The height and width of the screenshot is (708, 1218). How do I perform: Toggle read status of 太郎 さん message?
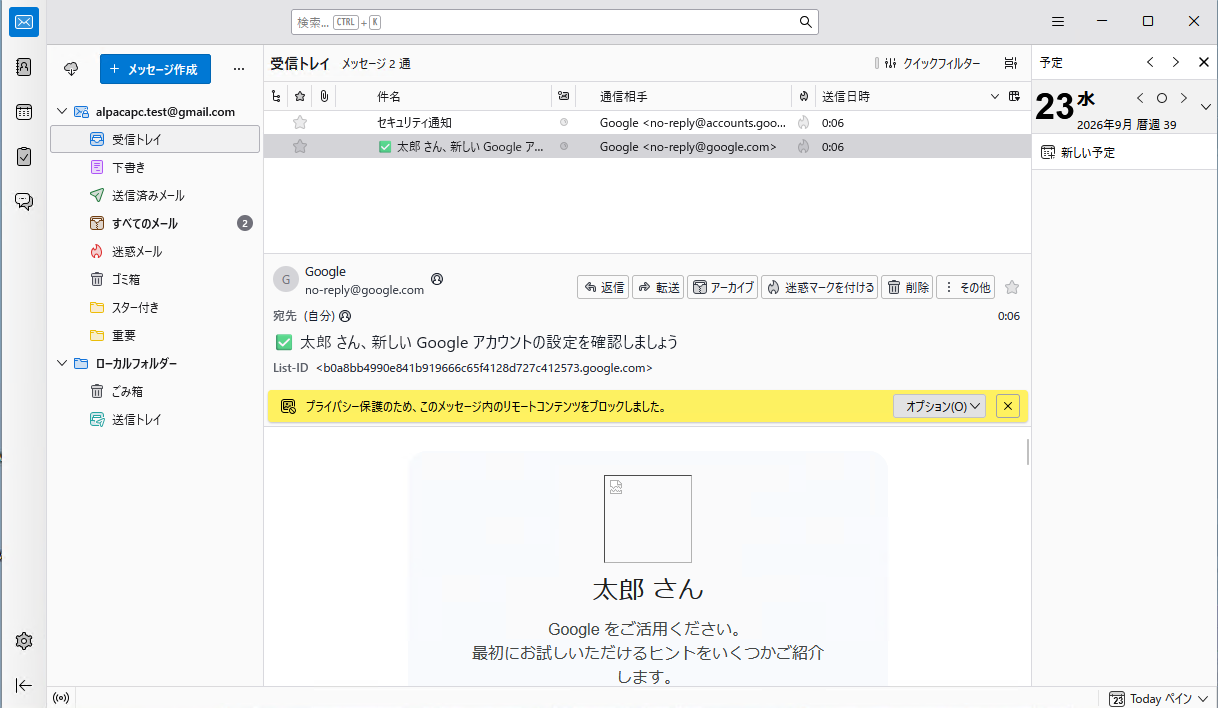coord(564,147)
